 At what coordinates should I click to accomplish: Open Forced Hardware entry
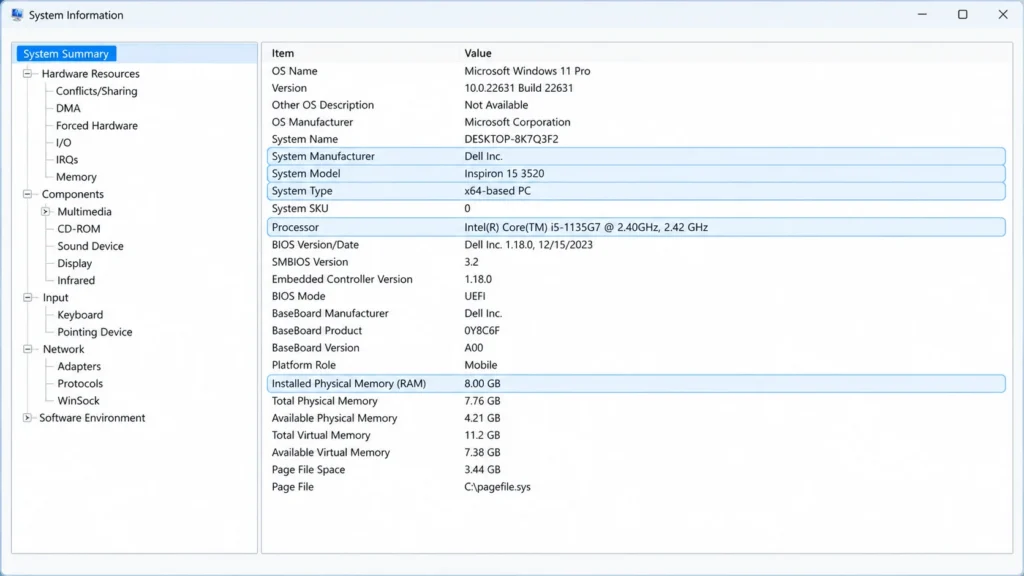point(97,125)
